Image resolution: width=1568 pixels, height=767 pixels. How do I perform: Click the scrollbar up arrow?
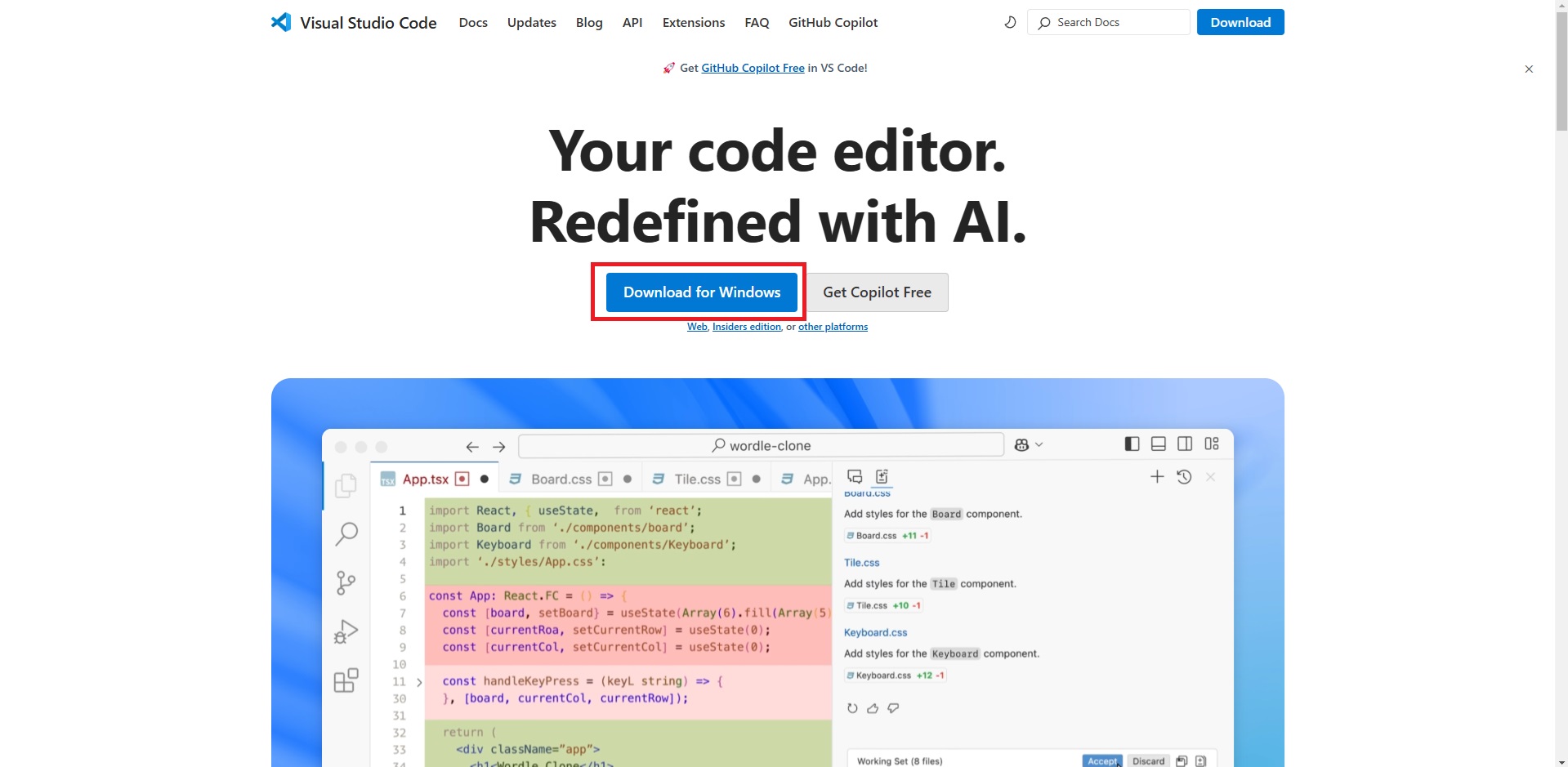point(1561,6)
